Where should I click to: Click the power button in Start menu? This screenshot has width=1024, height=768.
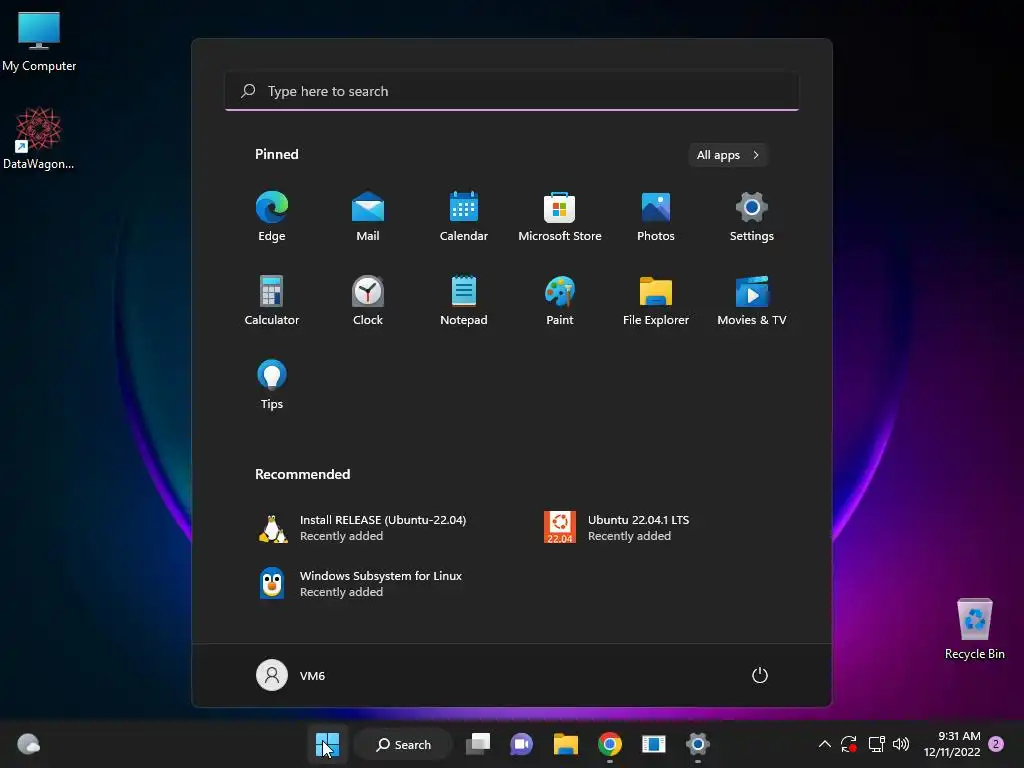[760, 675]
